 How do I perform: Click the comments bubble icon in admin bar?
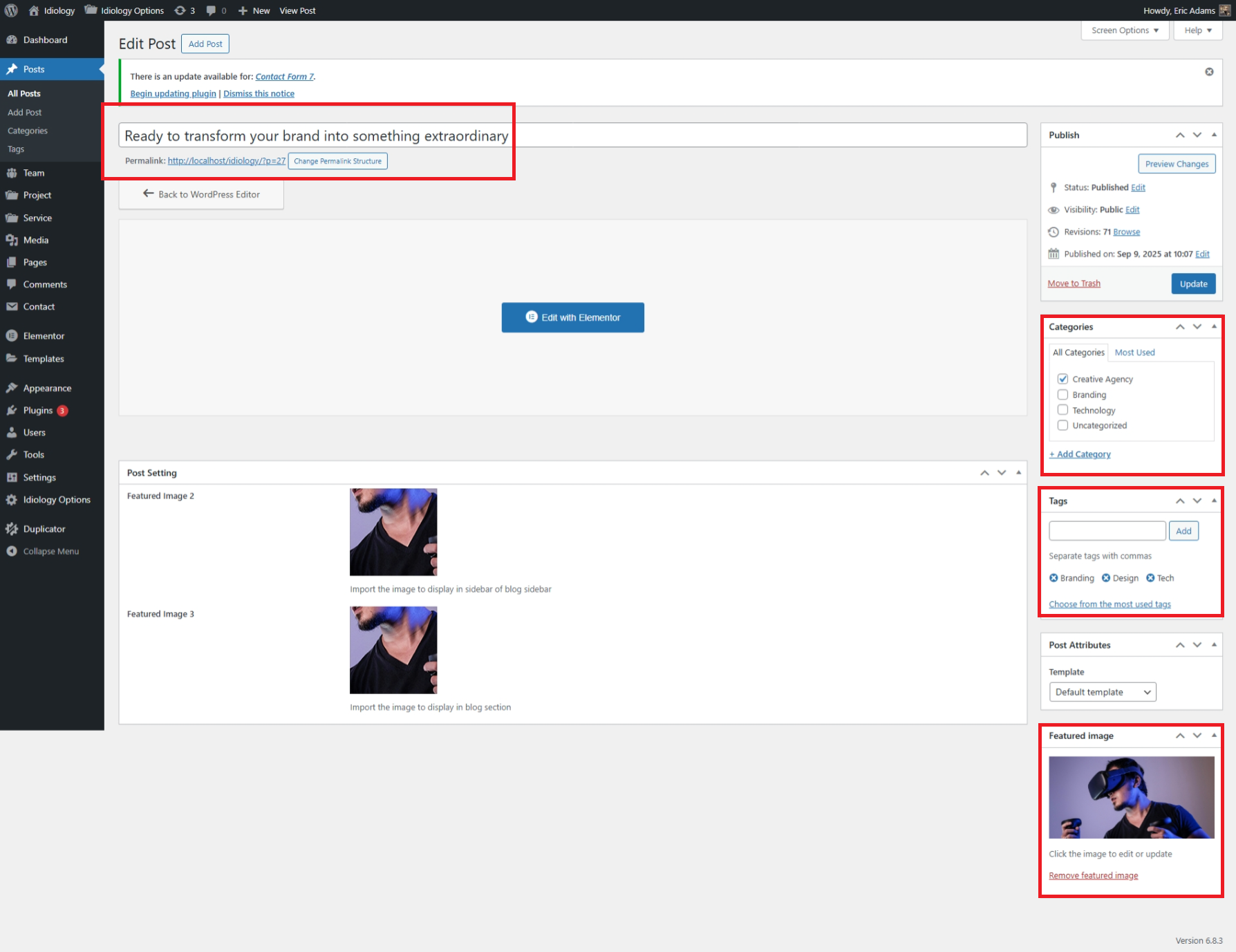[x=212, y=10]
